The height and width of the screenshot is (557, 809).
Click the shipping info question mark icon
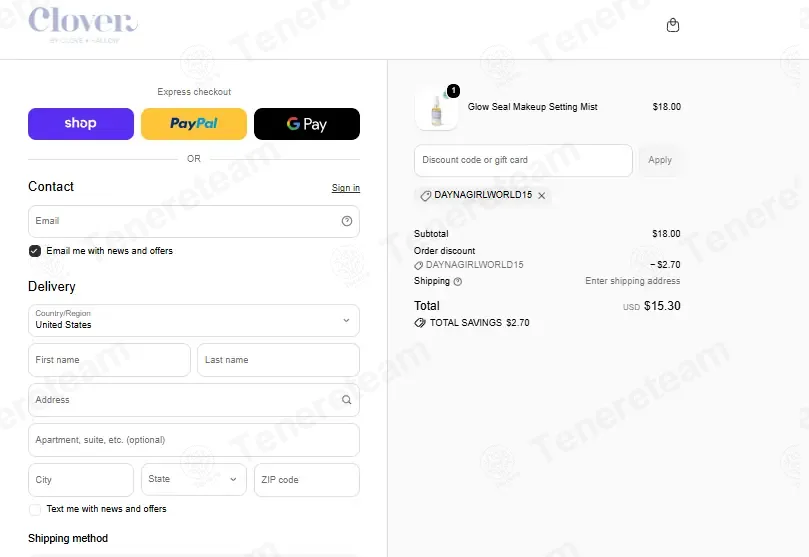click(x=458, y=282)
